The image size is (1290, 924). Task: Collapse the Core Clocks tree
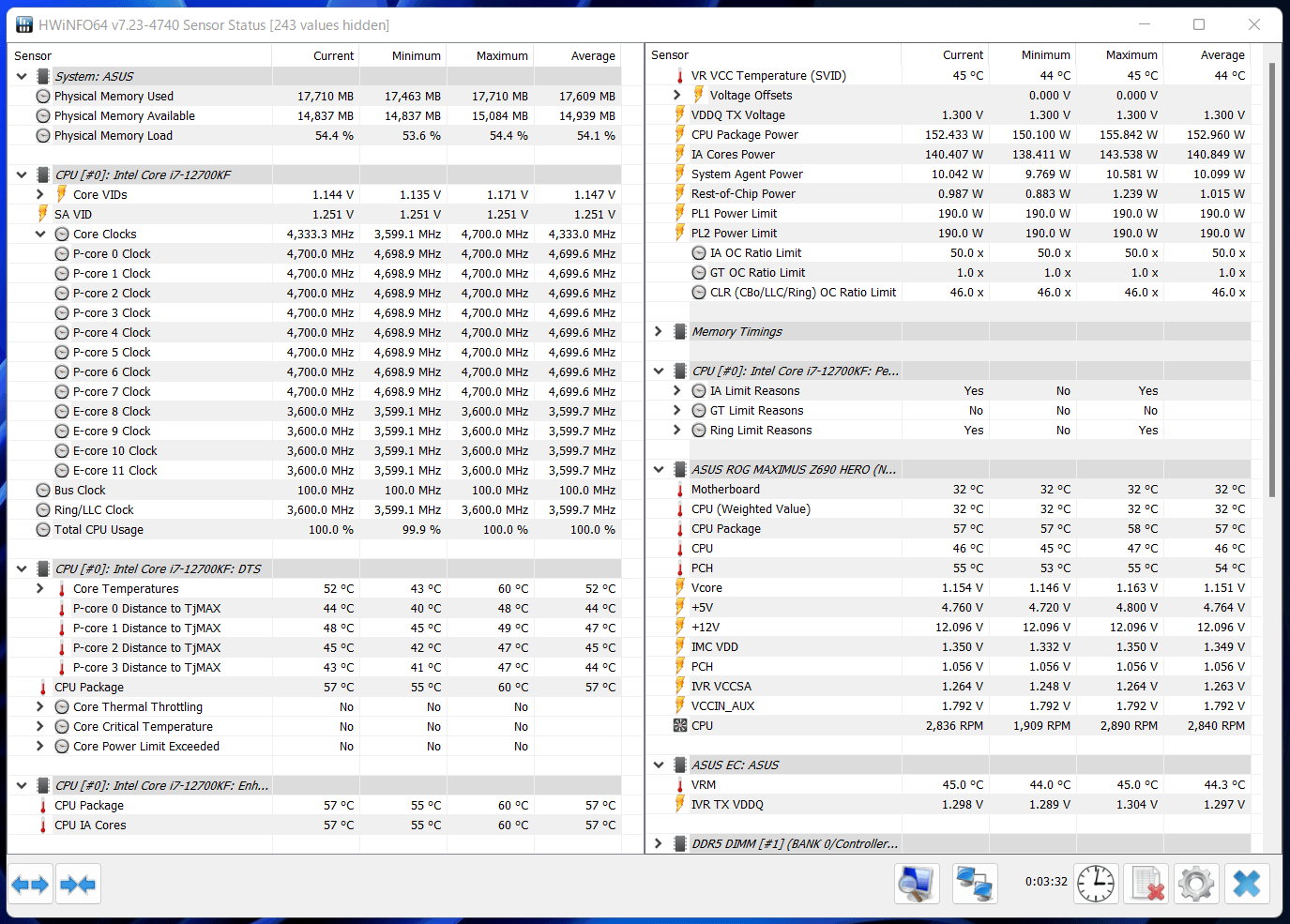tap(40, 235)
